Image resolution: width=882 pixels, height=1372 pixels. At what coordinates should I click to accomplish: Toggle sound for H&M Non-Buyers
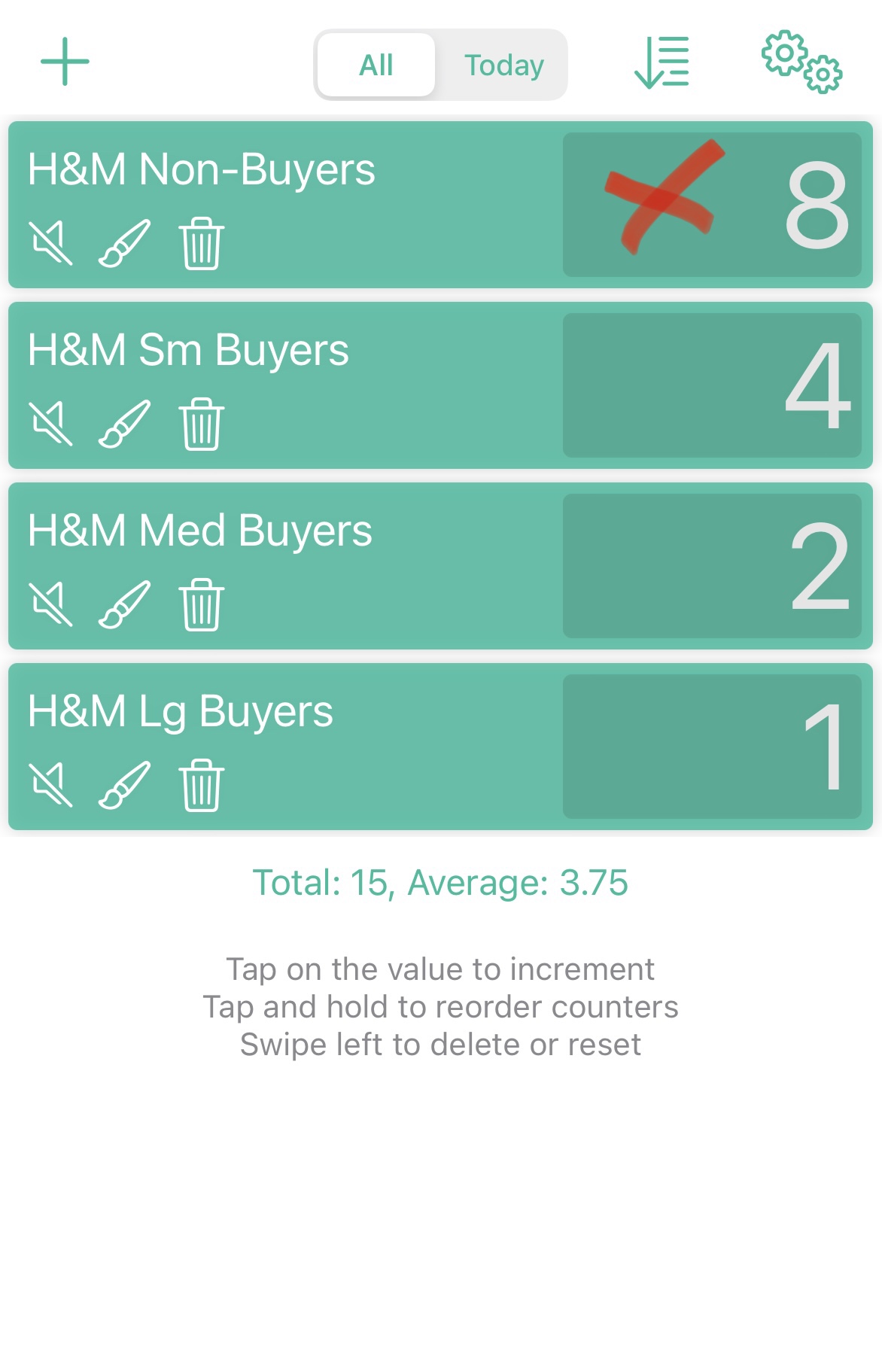[x=51, y=243]
